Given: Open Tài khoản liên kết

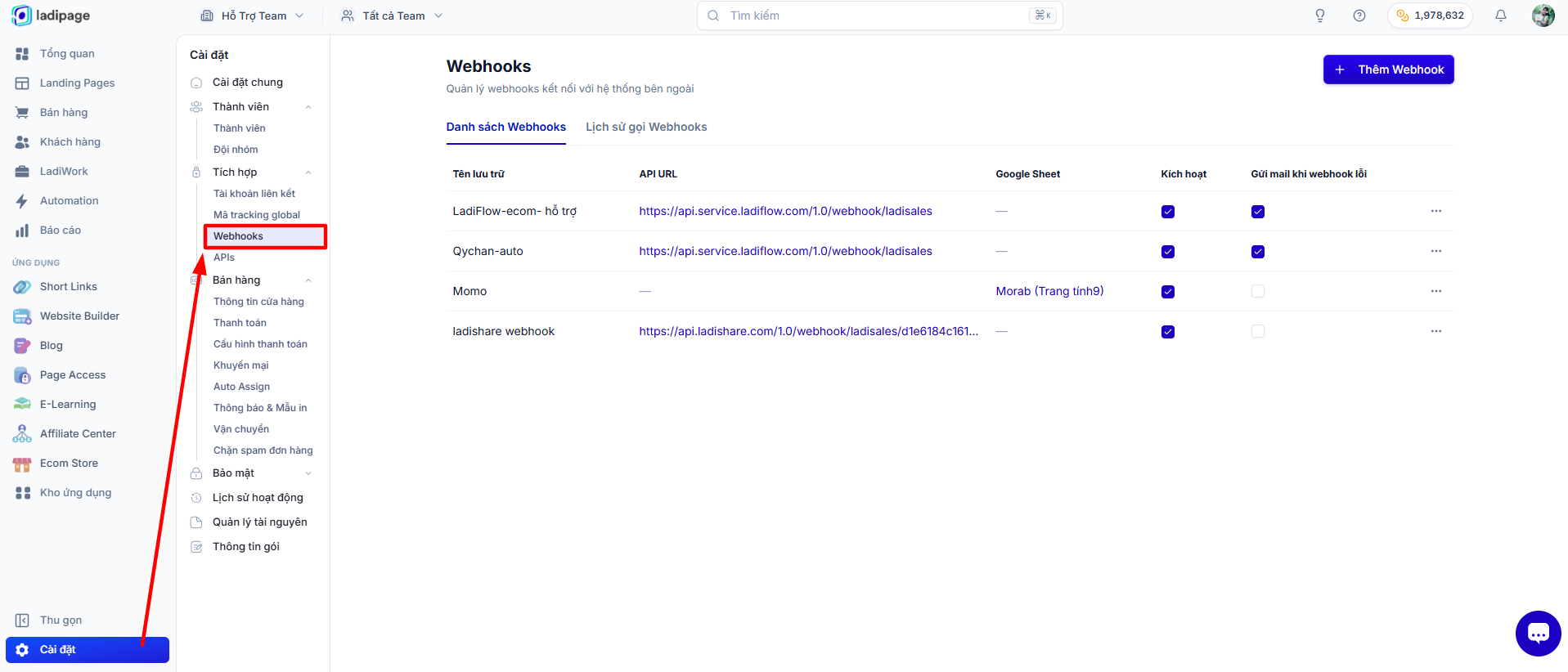Looking at the screenshot, I should tap(254, 194).
